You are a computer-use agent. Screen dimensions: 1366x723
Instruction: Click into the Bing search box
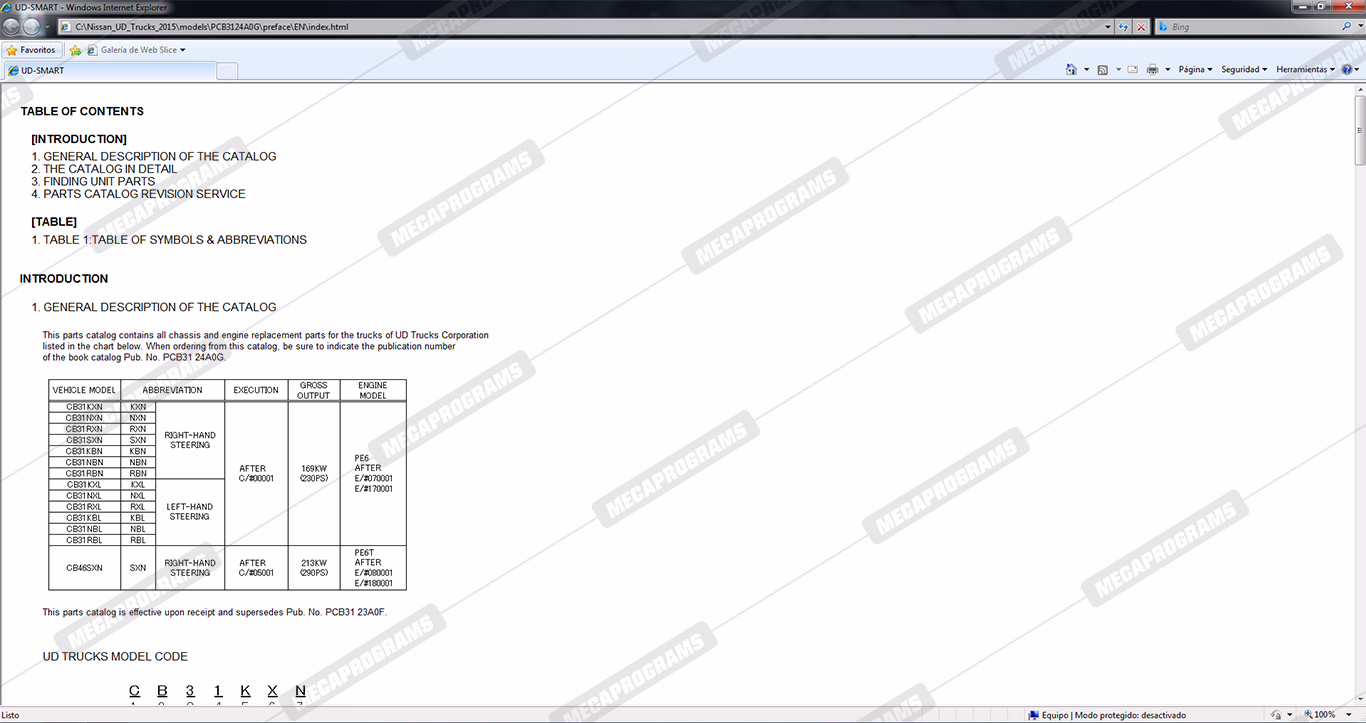(1248, 27)
